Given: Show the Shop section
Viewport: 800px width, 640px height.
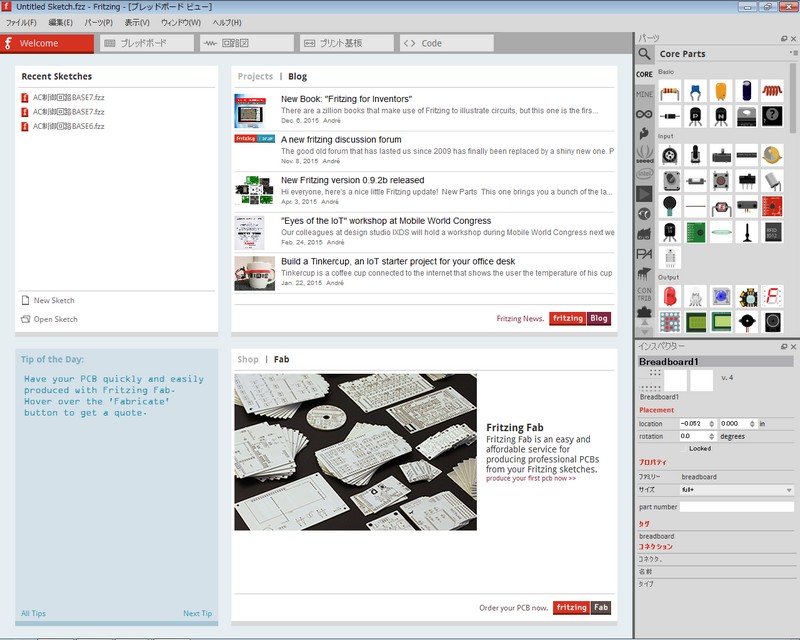Looking at the screenshot, I should (x=247, y=359).
